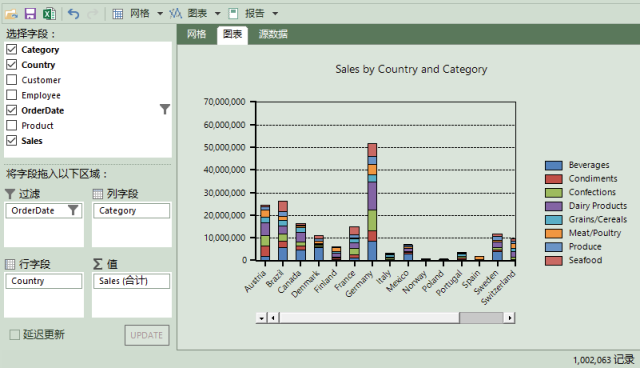Viewport: 640px width, 368px height.
Task: Expand the 报告 dropdown arrow in toolbar
Action: [276, 14]
